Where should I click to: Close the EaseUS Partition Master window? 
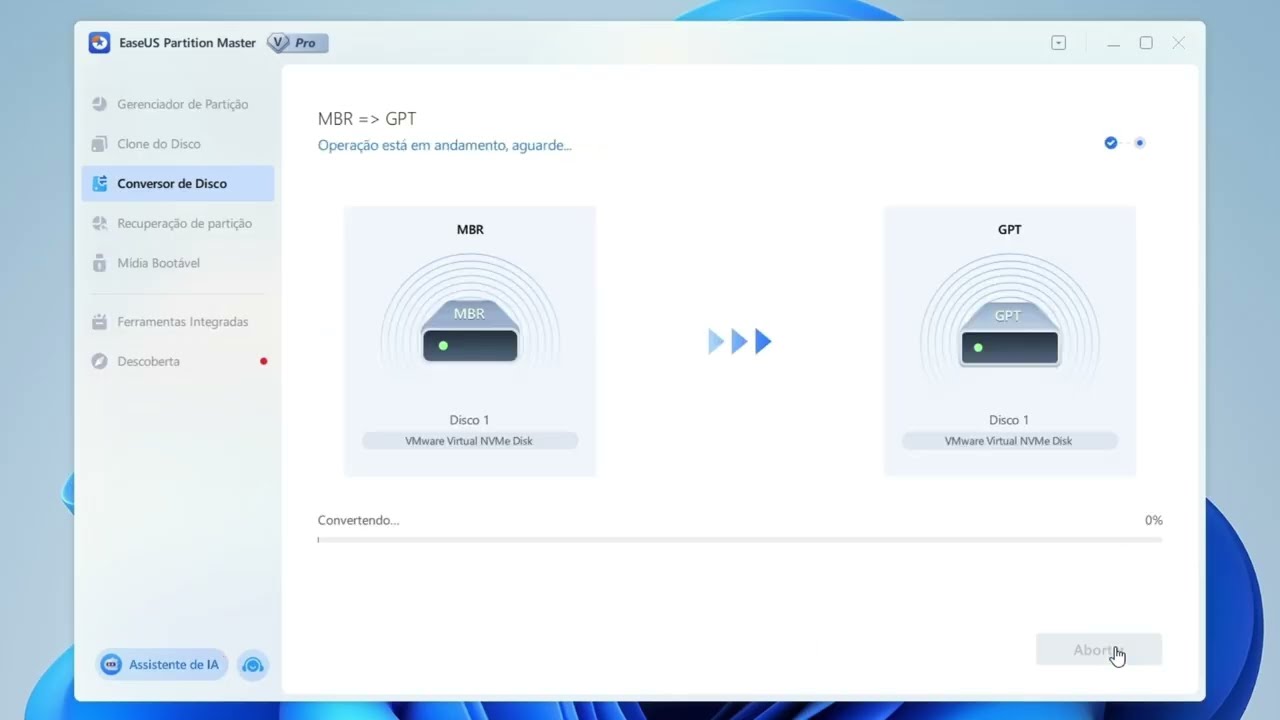(1179, 43)
